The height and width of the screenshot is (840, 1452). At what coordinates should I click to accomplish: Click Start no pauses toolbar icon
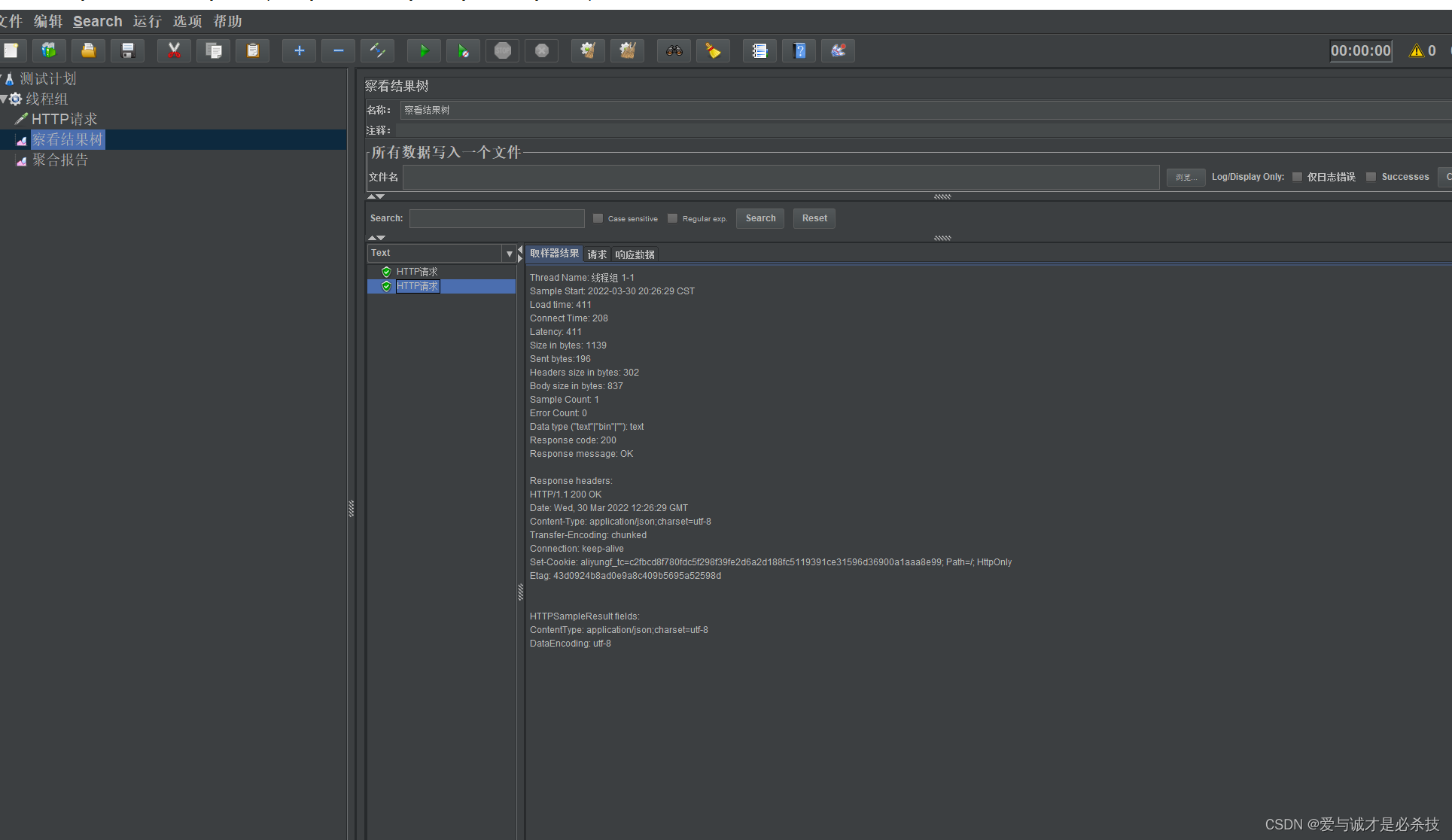coord(463,51)
